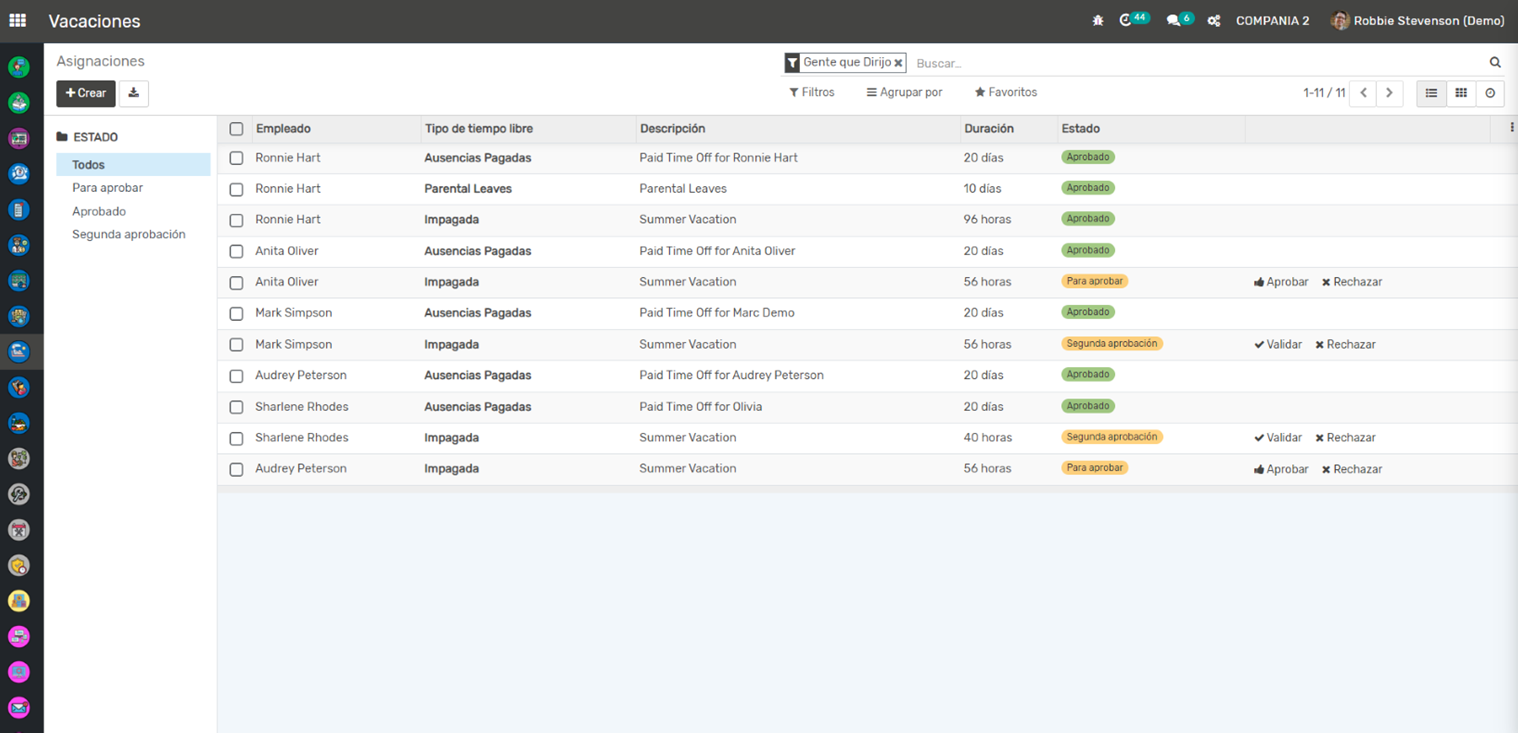Click the download export icon button
Viewport: 1518px width, 733px height.
tap(134, 93)
